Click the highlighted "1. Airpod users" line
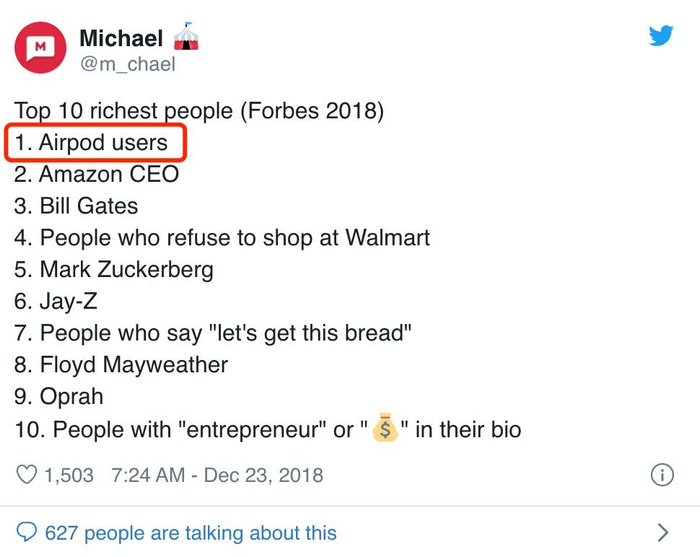Image resolution: width=700 pixels, height=557 pixels. click(96, 143)
